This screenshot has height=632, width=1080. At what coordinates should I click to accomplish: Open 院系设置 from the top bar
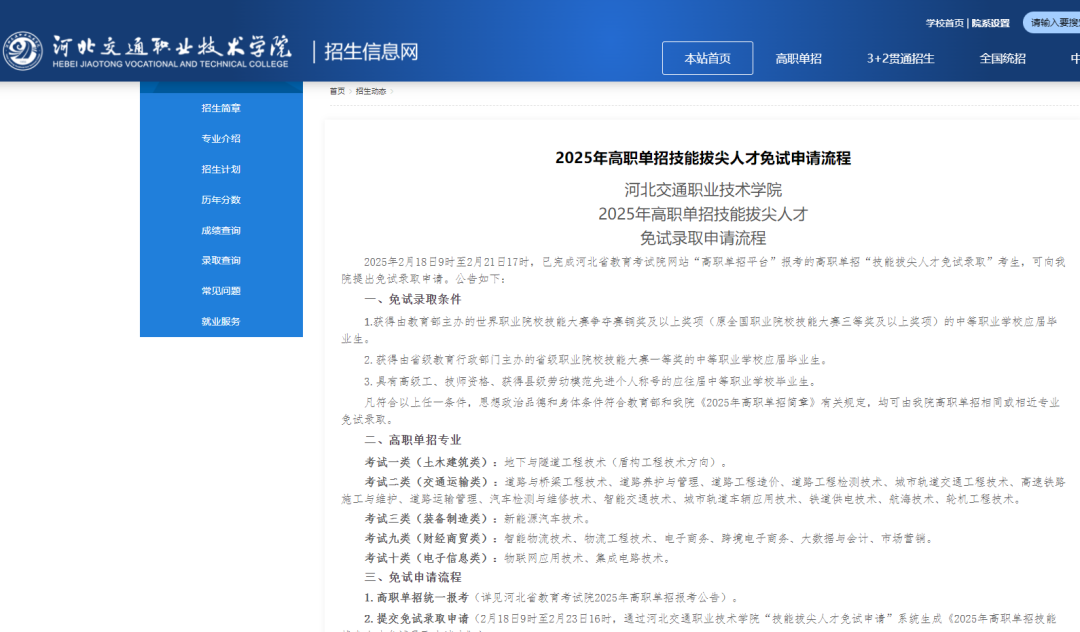point(989,21)
